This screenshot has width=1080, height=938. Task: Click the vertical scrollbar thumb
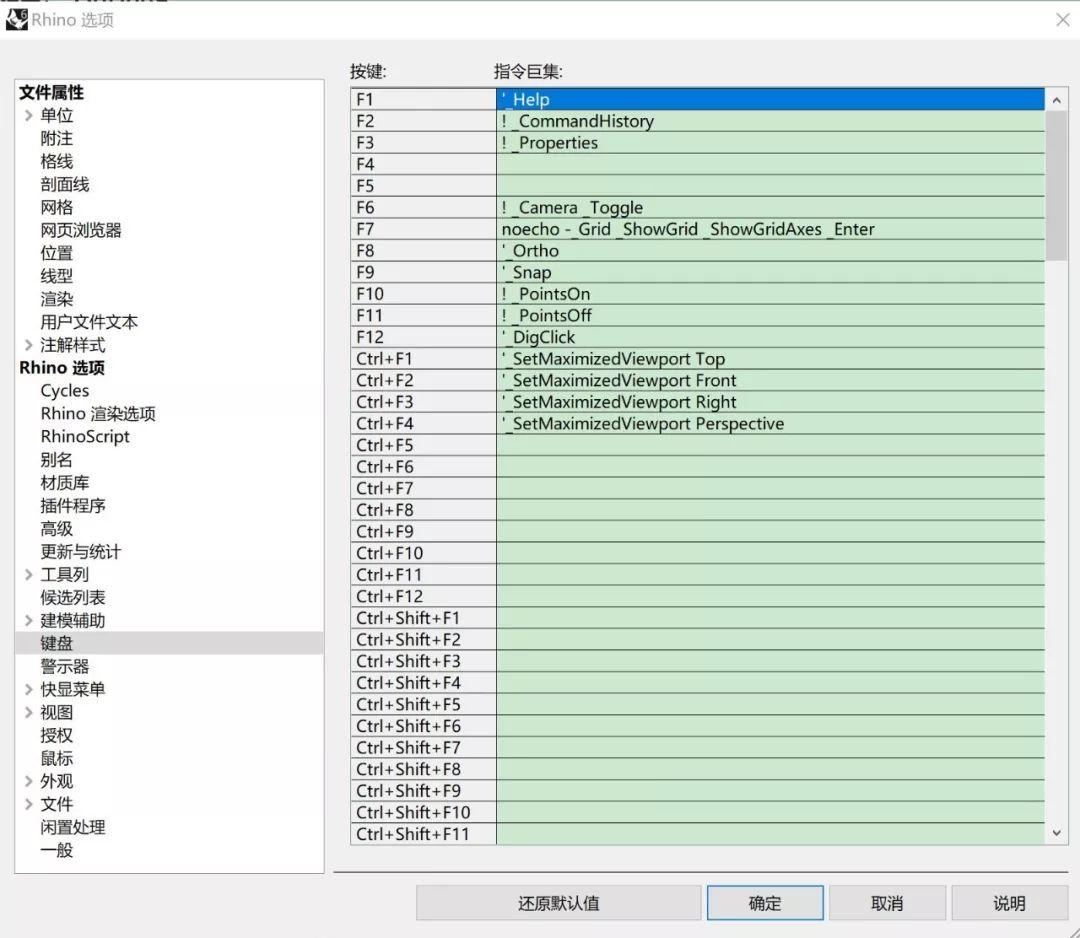tap(1057, 186)
